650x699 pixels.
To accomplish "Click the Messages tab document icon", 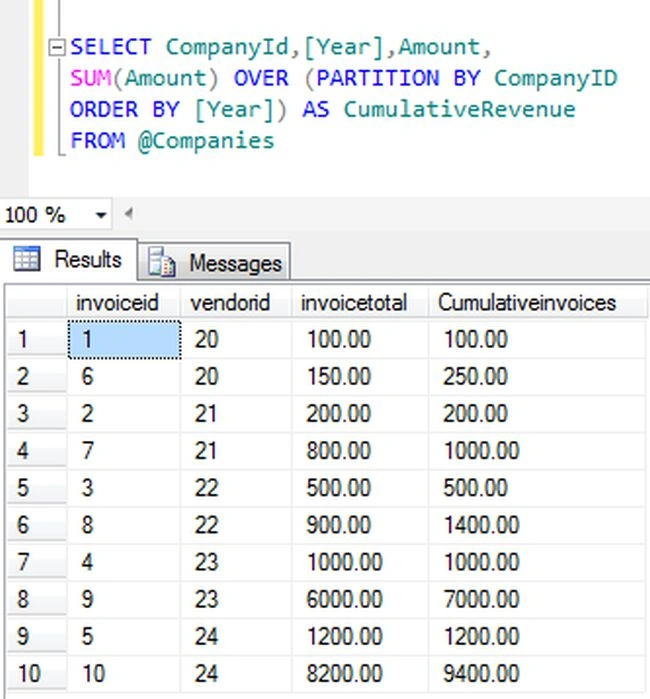I will tap(161, 262).
